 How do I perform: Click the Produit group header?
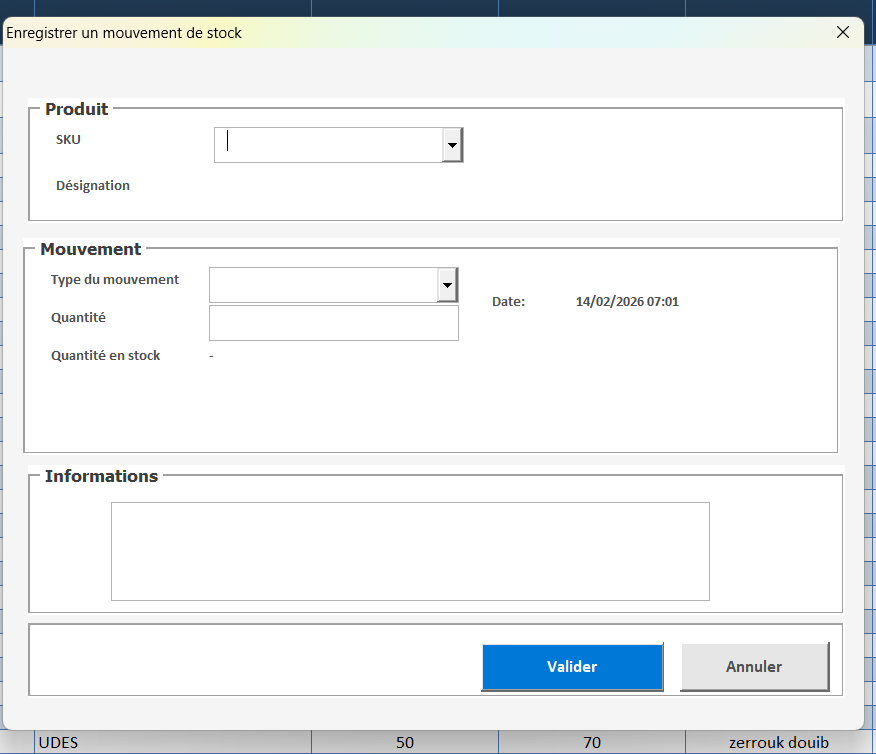pyautogui.click(x=76, y=109)
